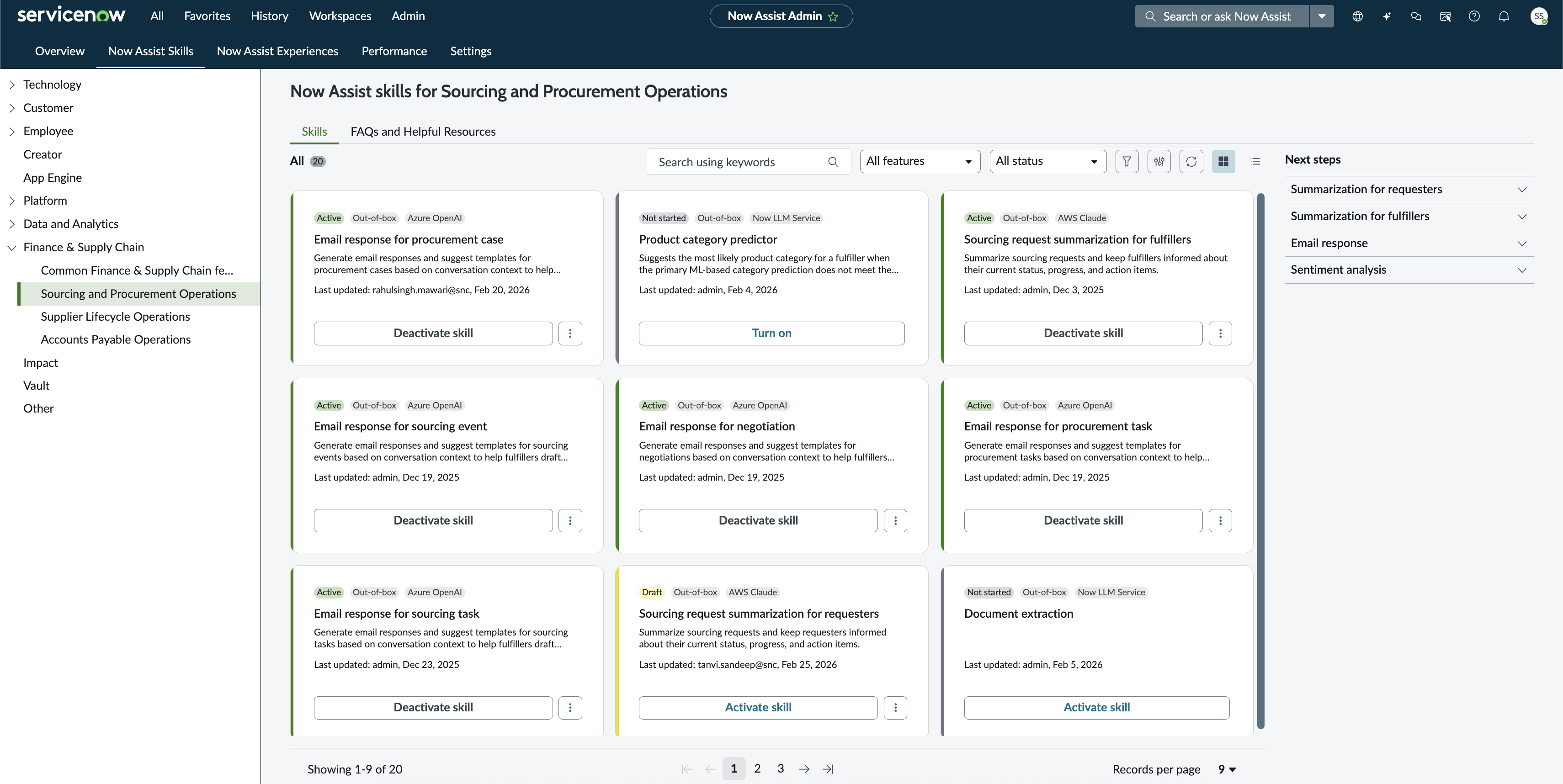
Task: Click the magnifier in keyword search box
Action: [833, 162]
